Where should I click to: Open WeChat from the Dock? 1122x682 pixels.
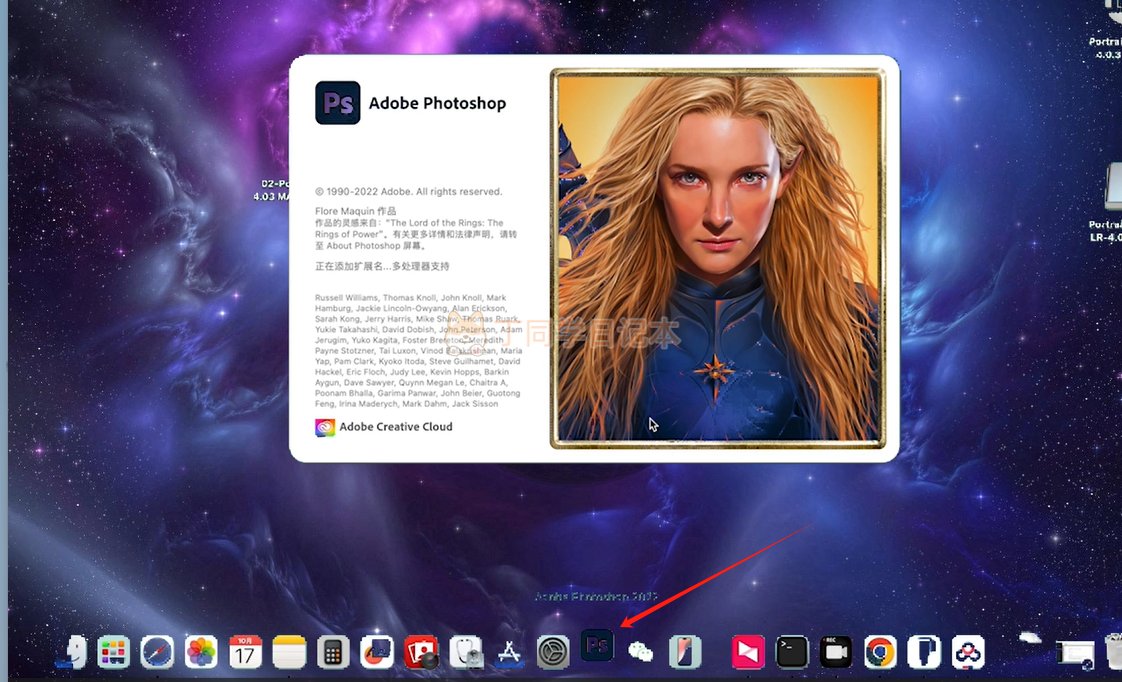(x=640, y=652)
